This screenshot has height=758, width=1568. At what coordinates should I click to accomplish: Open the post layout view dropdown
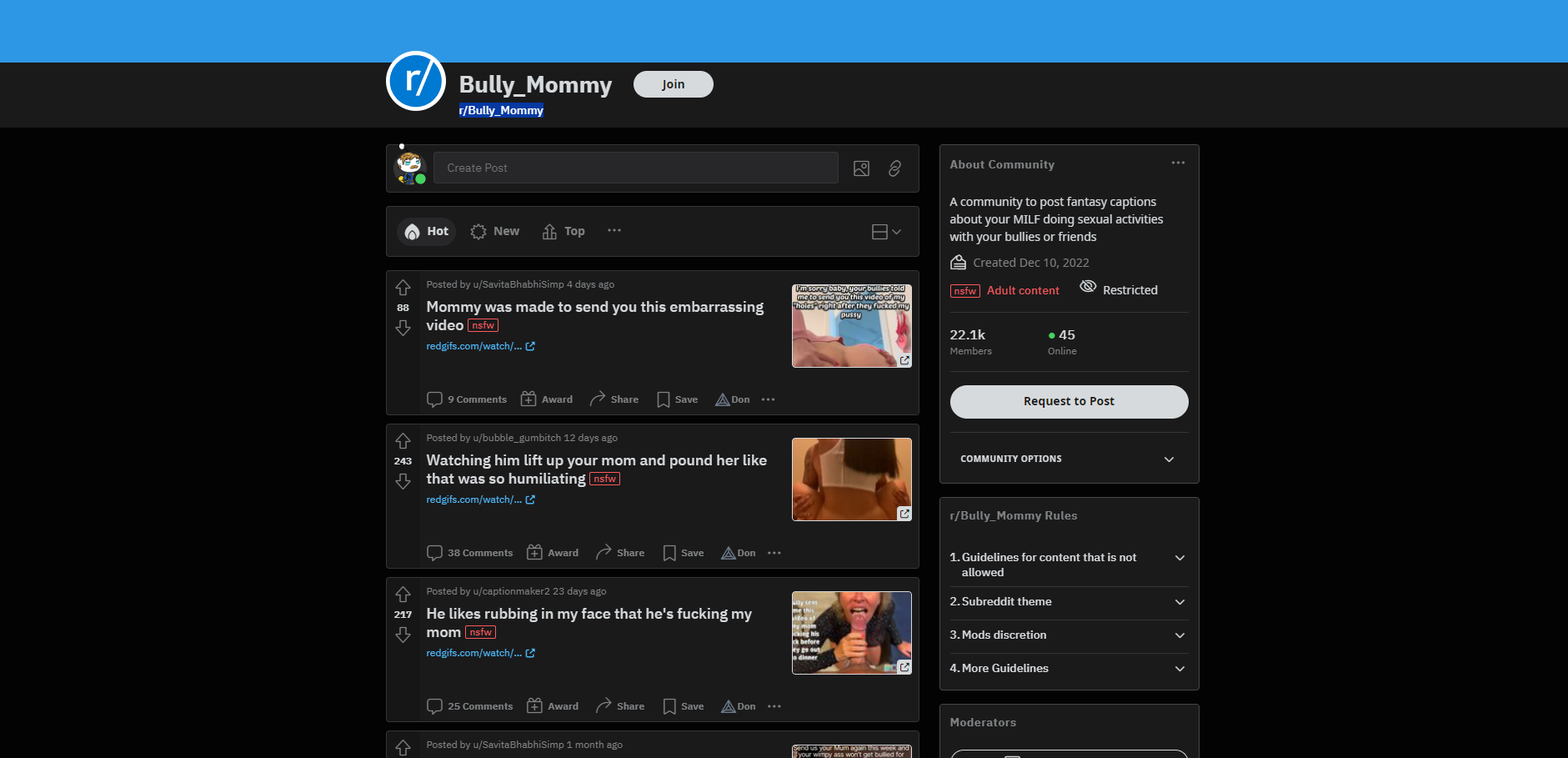tap(885, 232)
